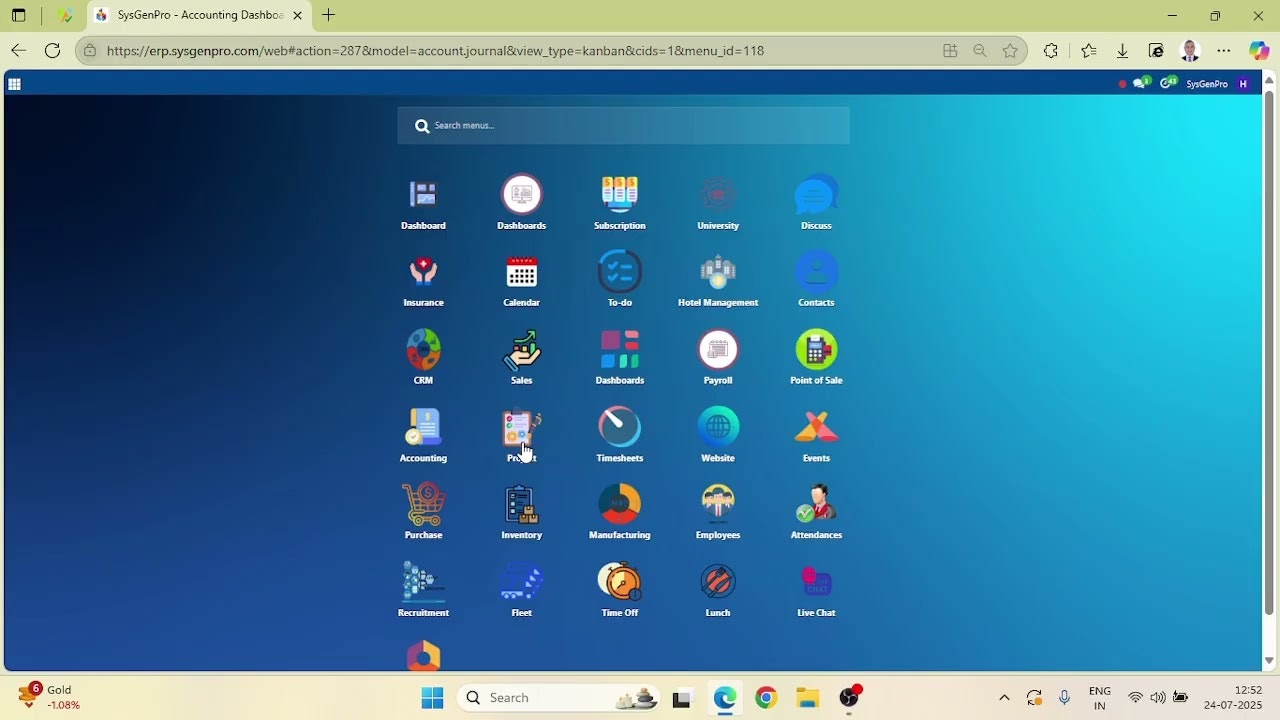Viewport: 1280px width, 720px height.
Task: Open Chrome from the taskbar
Action: point(766,698)
